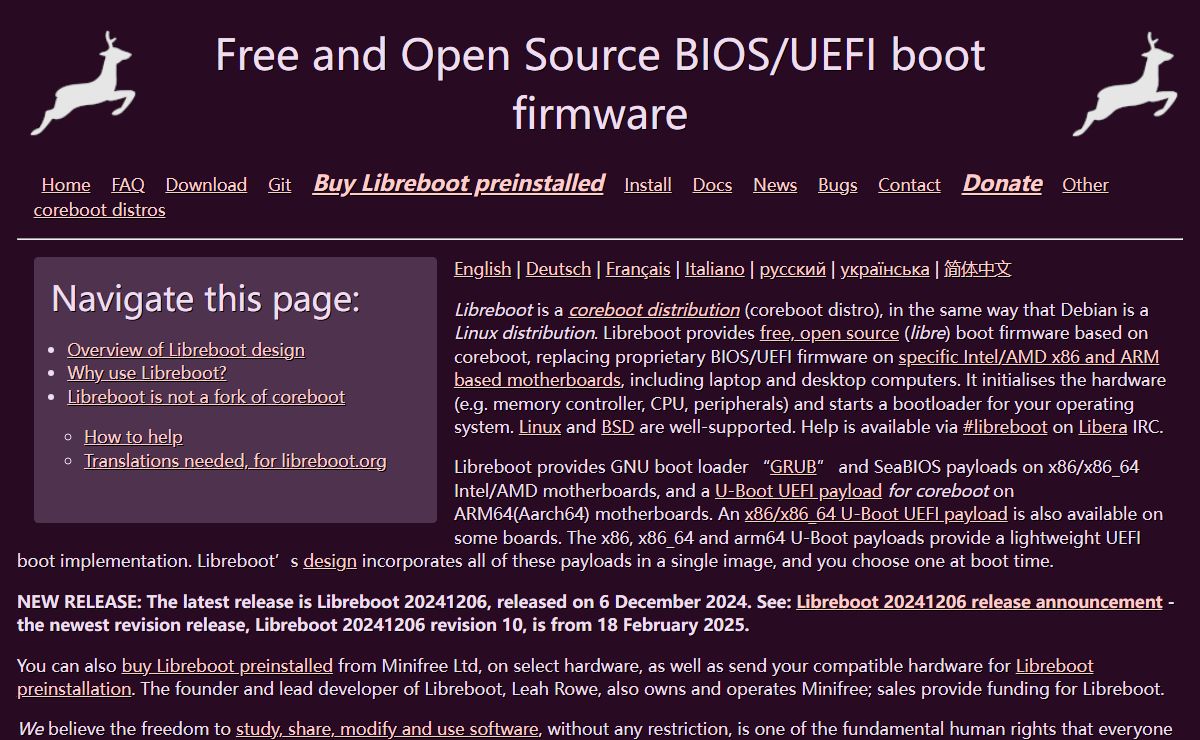Open Other coreboot distros link
The image size is (1200, 740).
pyautogui.click(x=99, y=210)
